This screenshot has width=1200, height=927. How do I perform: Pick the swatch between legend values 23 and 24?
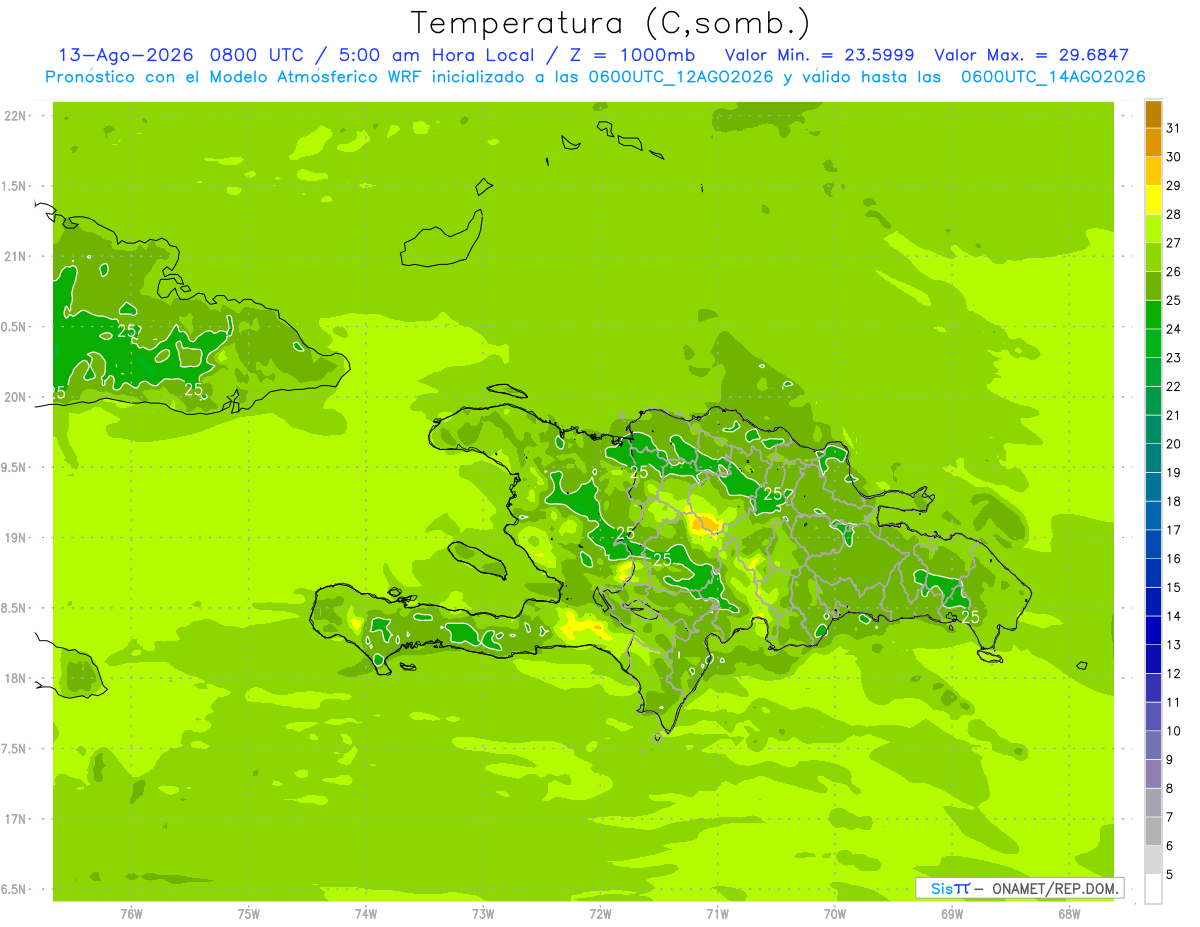tap(1153, 343)
